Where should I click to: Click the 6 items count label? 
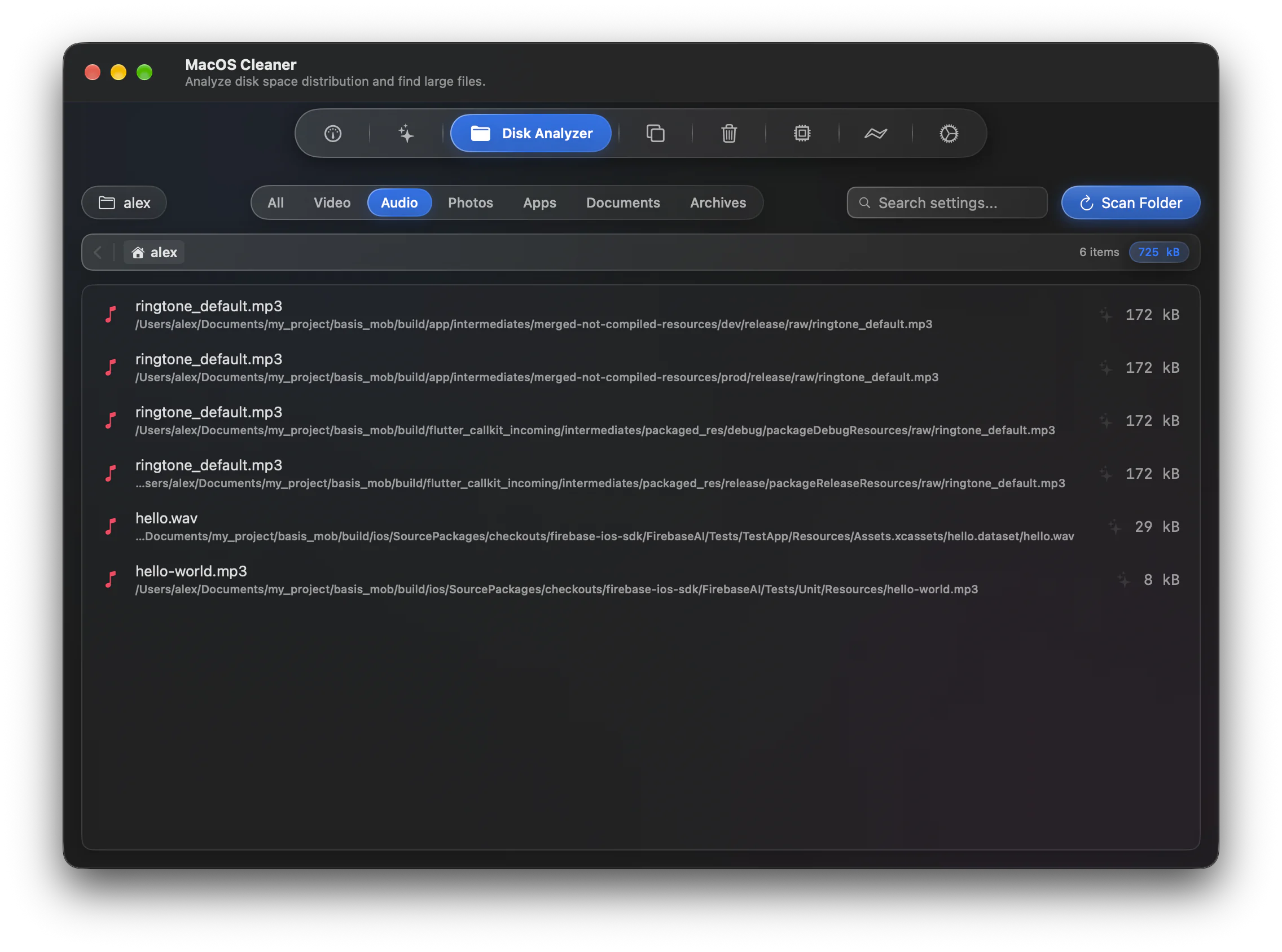pyautogui.click(x=1099, y=253)
